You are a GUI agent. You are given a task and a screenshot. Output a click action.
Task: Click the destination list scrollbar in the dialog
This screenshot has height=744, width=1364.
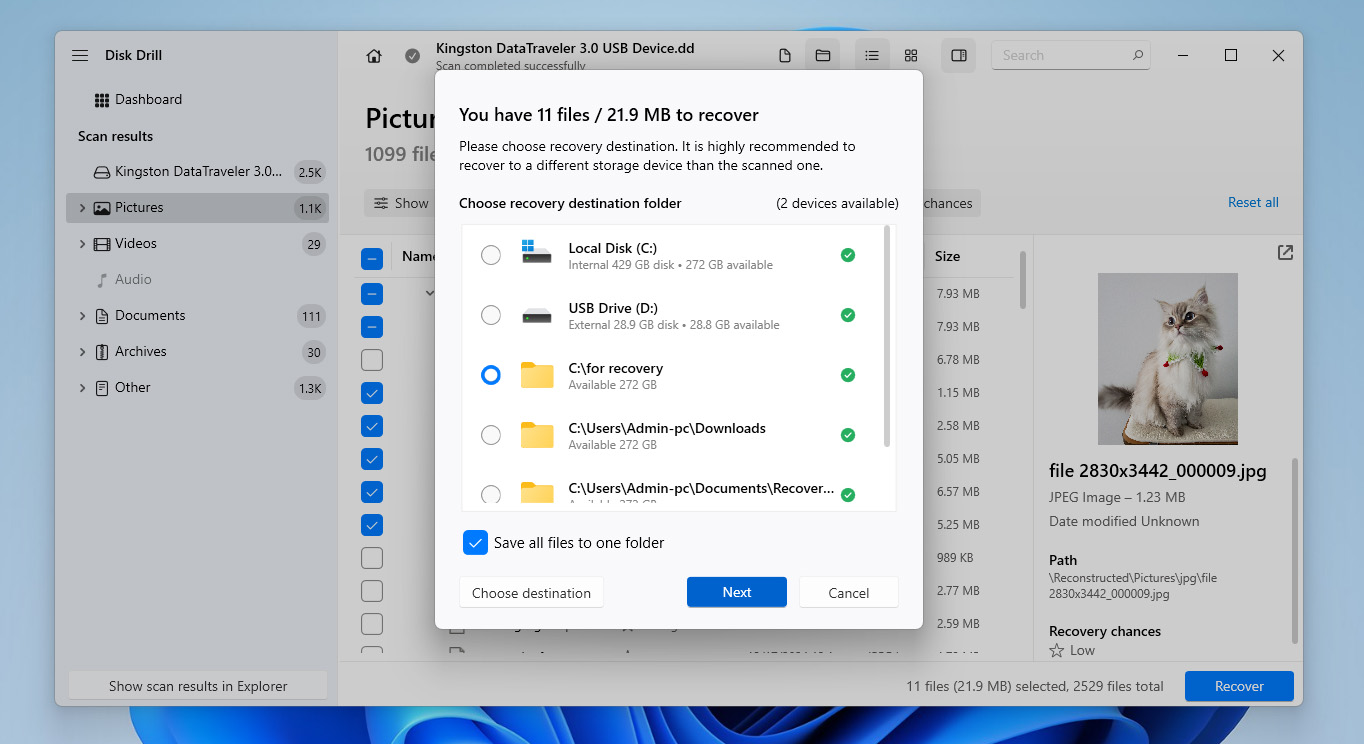pos(886,337)
